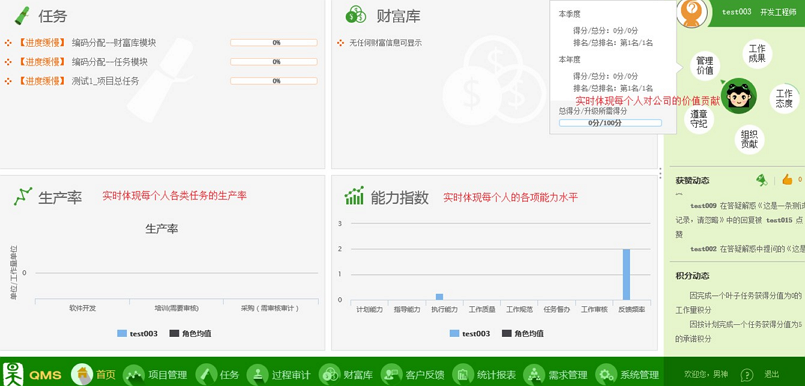Click the green flower icon beside 获赞动态

(761, 180)
